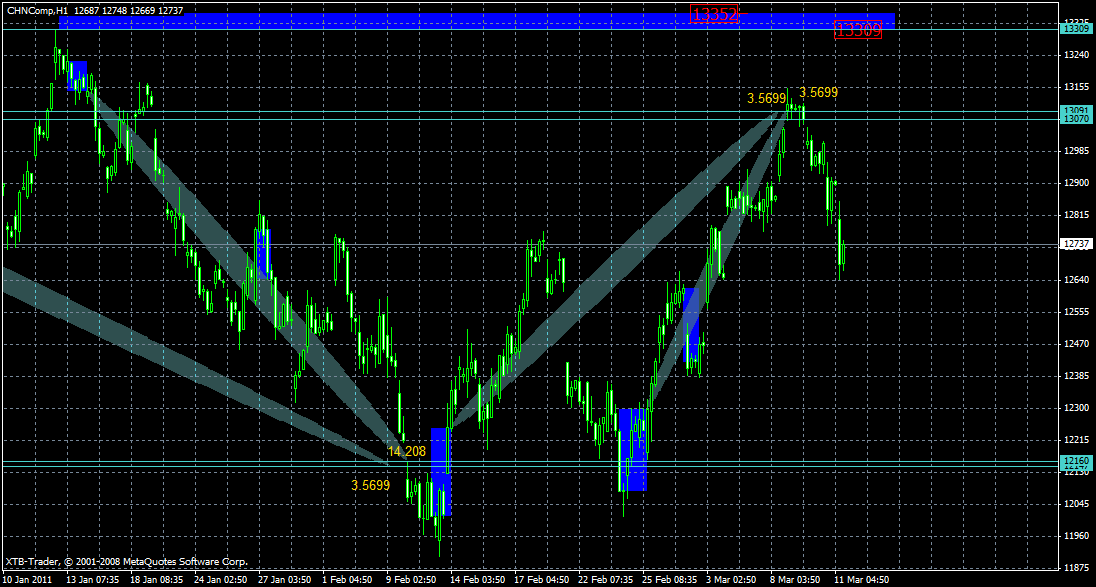Viewport: 1096px width, 587px height.
Task: Click the 17 Feb 04:50 time label
Action: click(540, 581)
